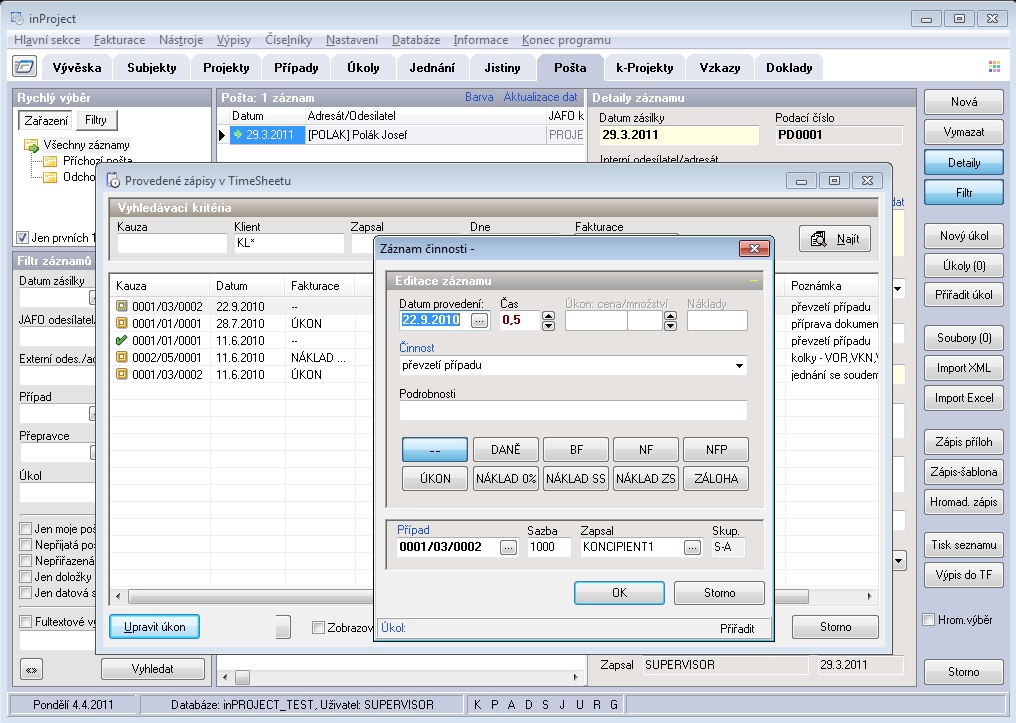This screenshot has width=1016, height=723.
Task: Enable Jen datová checkbox
Action: coord(26,592)
